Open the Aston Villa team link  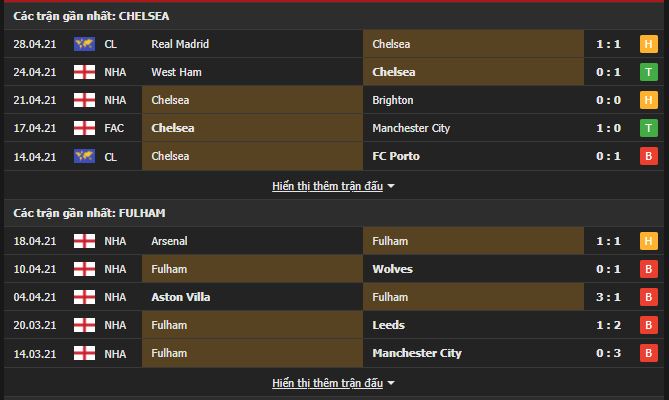point(181,297)
